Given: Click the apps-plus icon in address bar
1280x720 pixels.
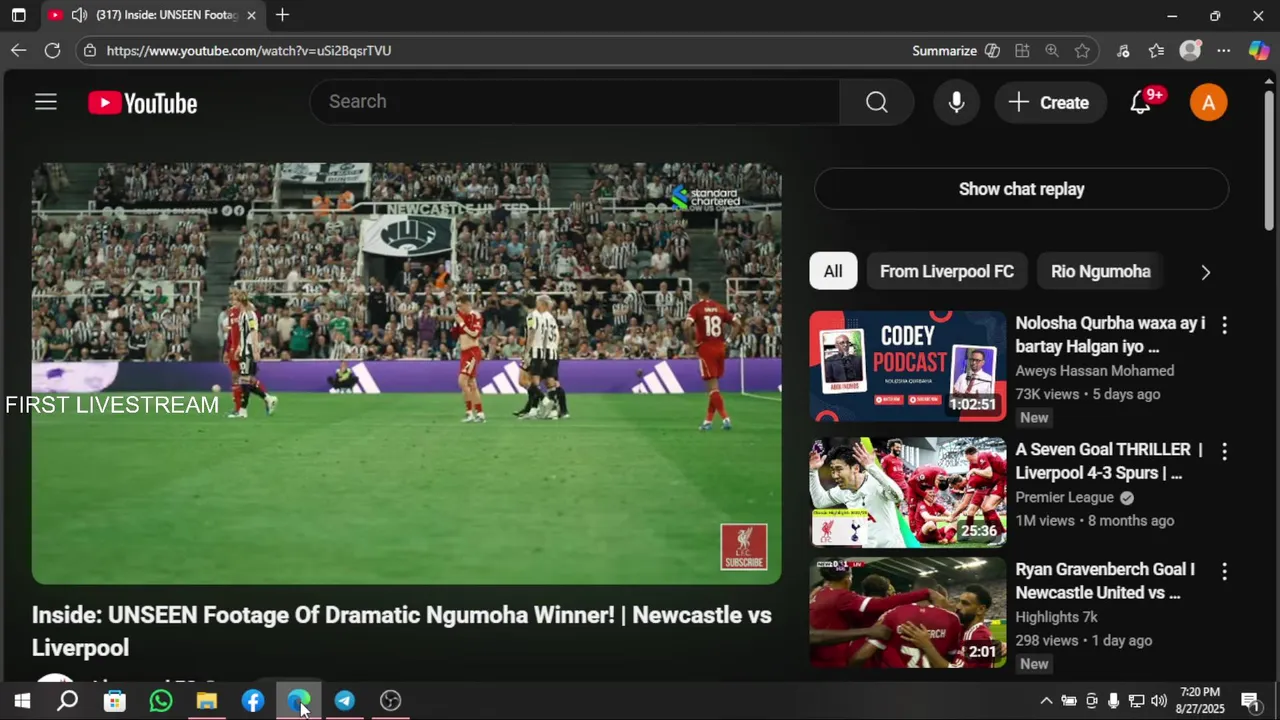Looking at the screenshot, I should point(1022,50).
